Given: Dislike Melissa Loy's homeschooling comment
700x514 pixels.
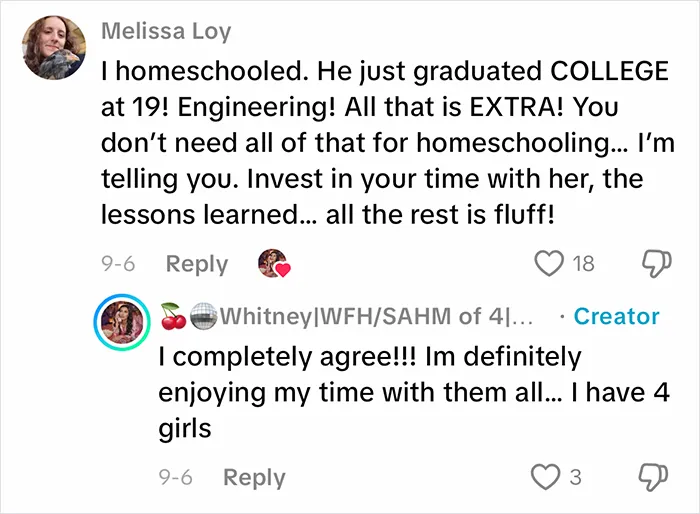Looking at the screenshot, I should point(656,264).
